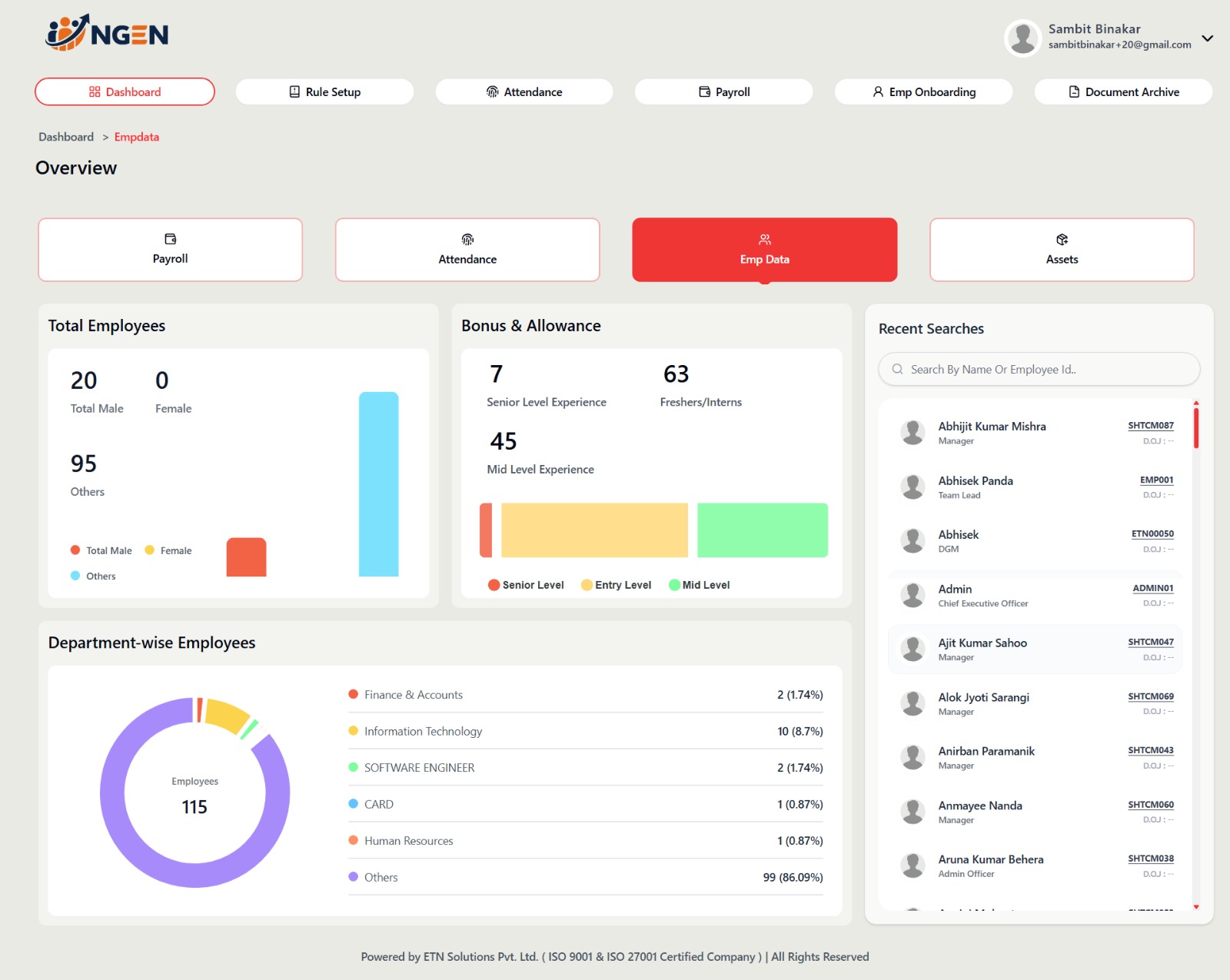Viewport: 1230px width, 980px height.
Task: Expand the user account dropdown arrow
Action: tap(1207, 38)
